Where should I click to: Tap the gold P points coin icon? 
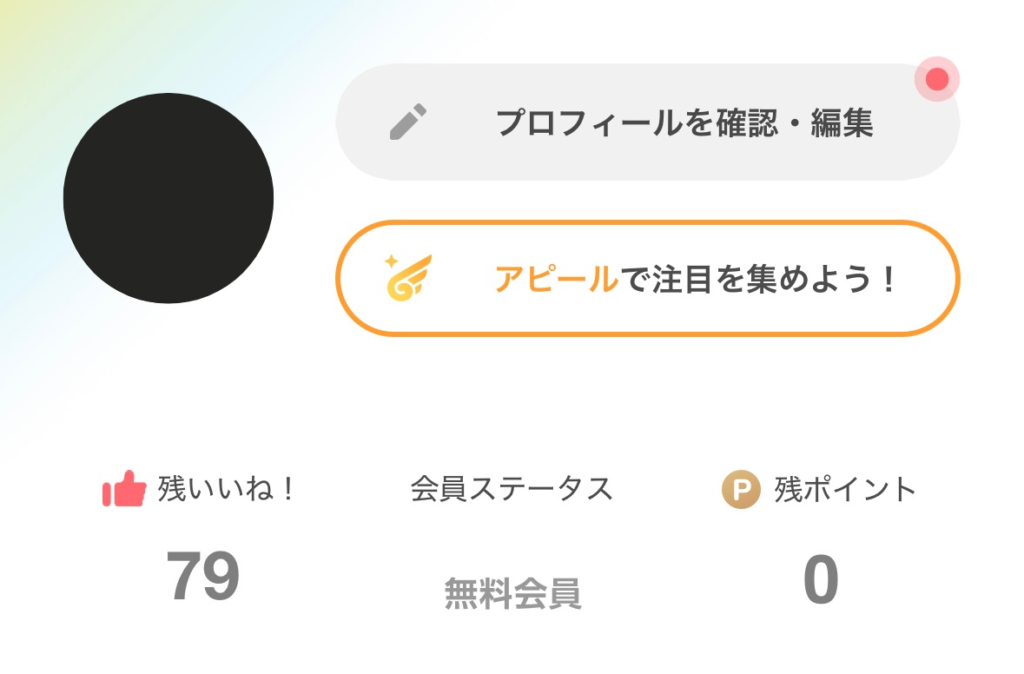741,489
